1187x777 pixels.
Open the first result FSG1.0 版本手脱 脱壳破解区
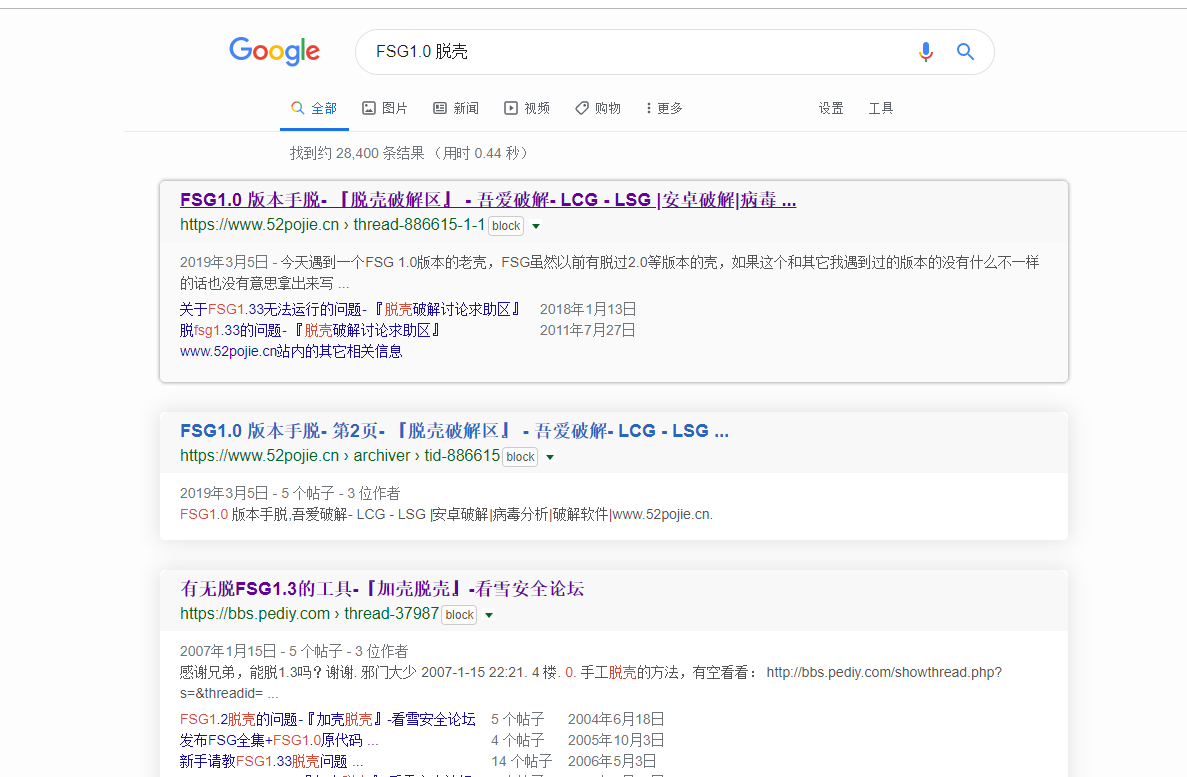(488, 200)
